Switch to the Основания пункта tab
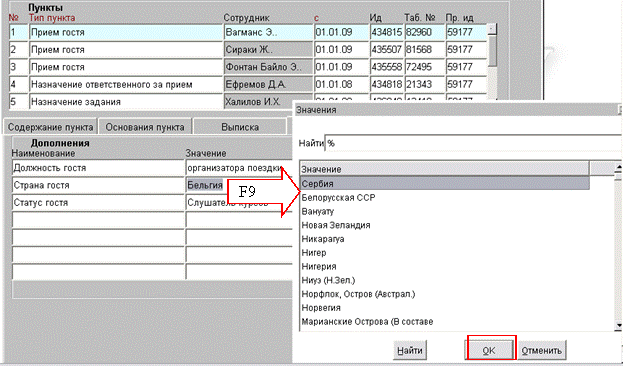623x366 pixels. (145, 127)
